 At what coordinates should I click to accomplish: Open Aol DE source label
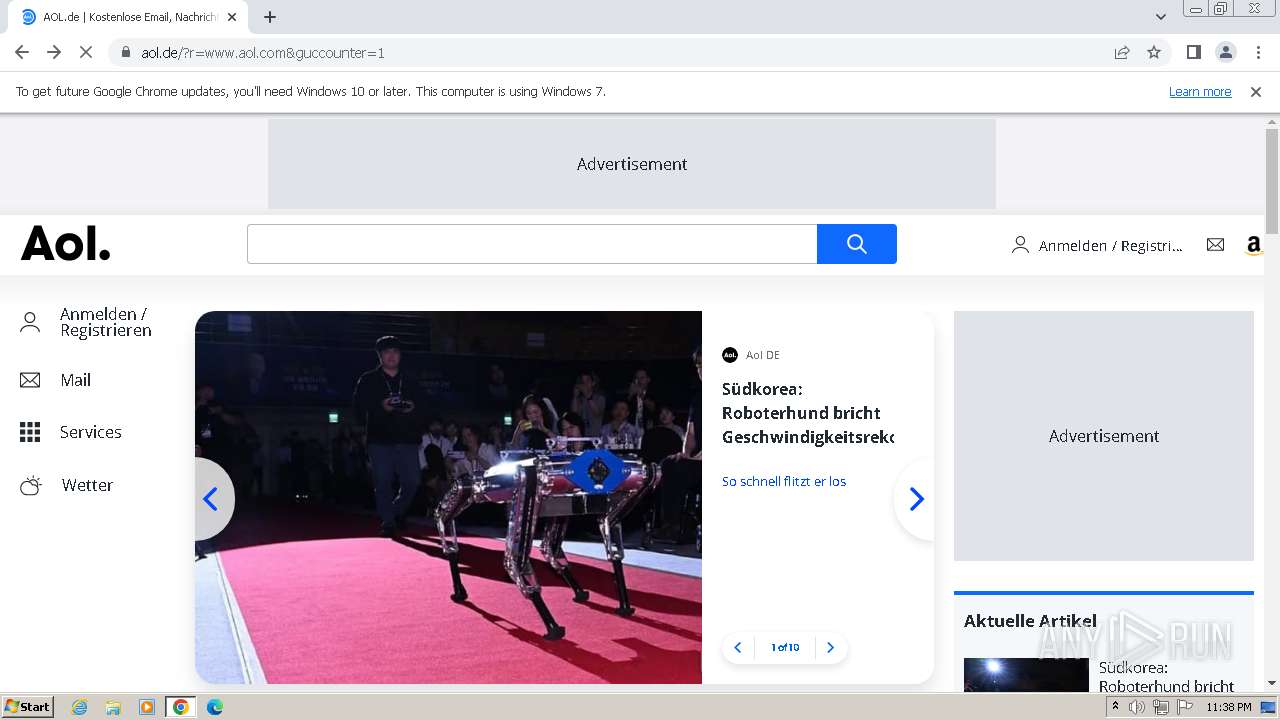point(751,355)
